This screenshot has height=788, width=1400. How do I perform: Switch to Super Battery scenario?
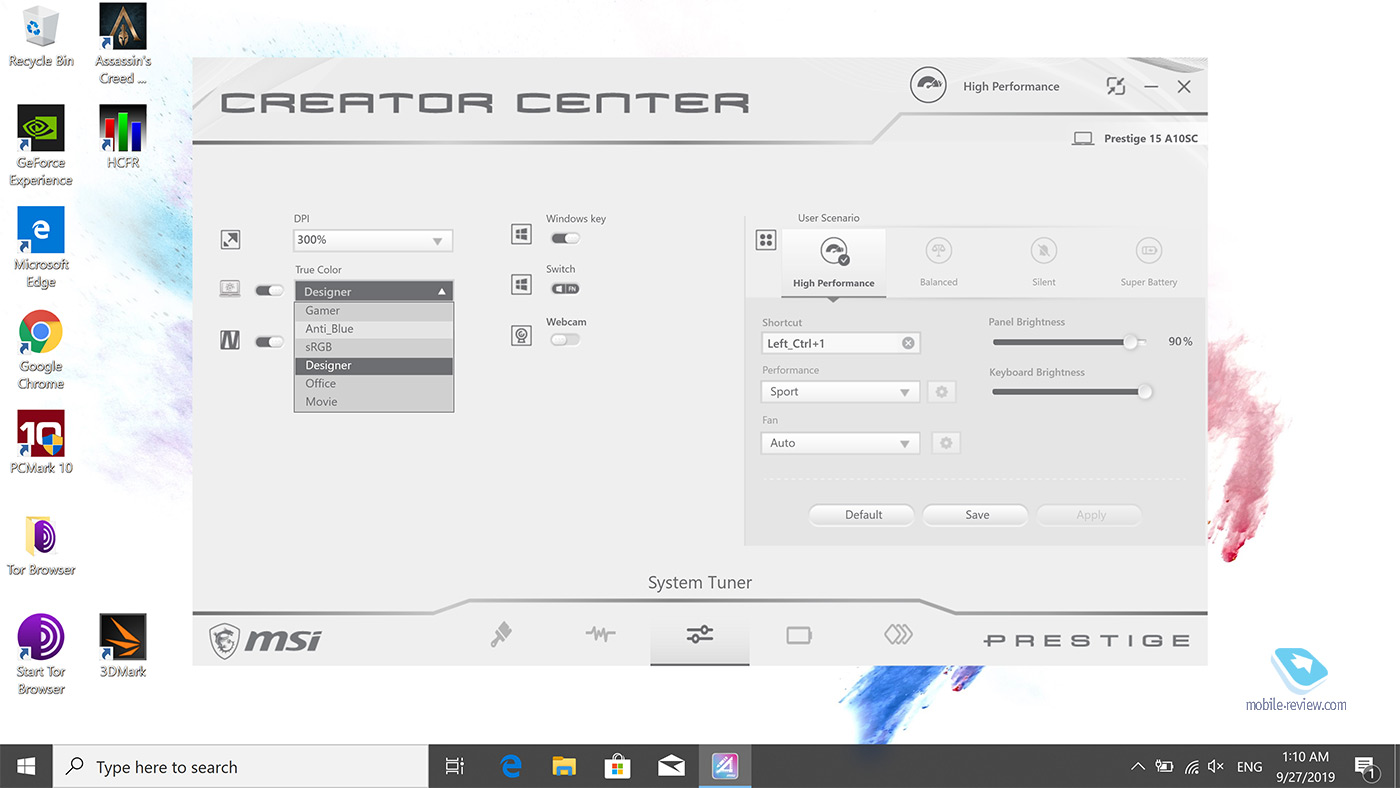pos(1148,263)
